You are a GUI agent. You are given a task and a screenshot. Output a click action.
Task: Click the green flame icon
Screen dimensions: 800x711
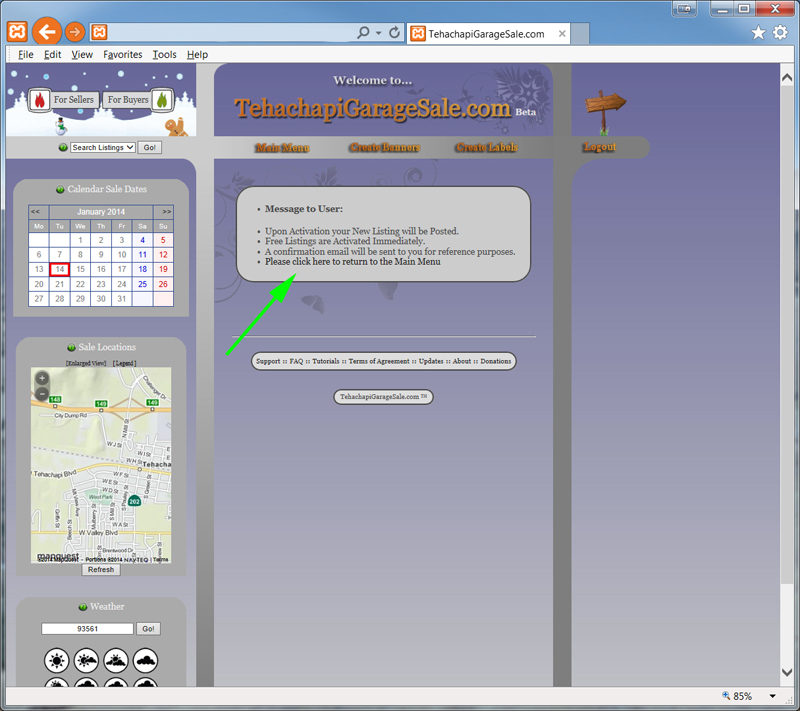click(x=162, y=100)
